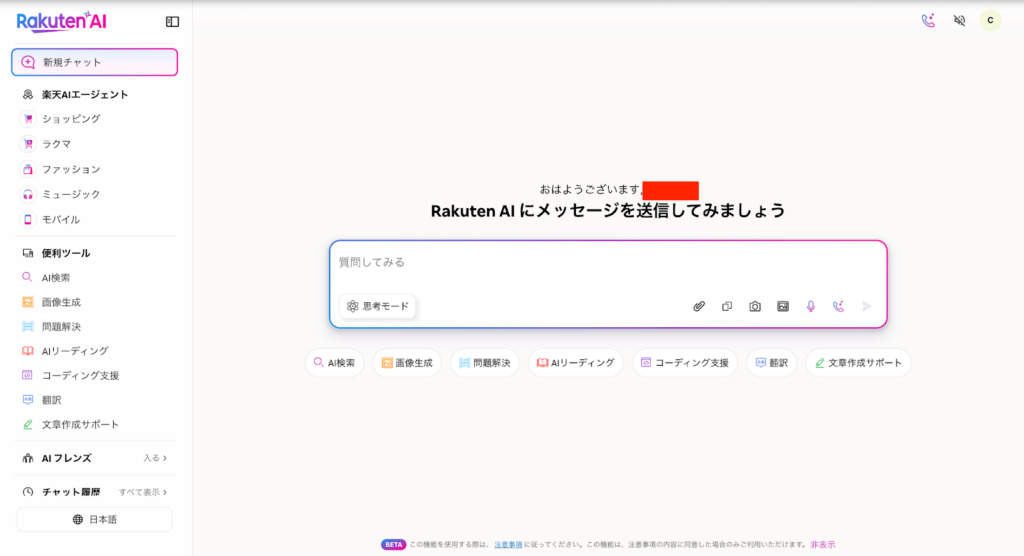Screen dimensions: 1024x556
Task: Click the copy/screens icon in input bar
Action: 727,306
